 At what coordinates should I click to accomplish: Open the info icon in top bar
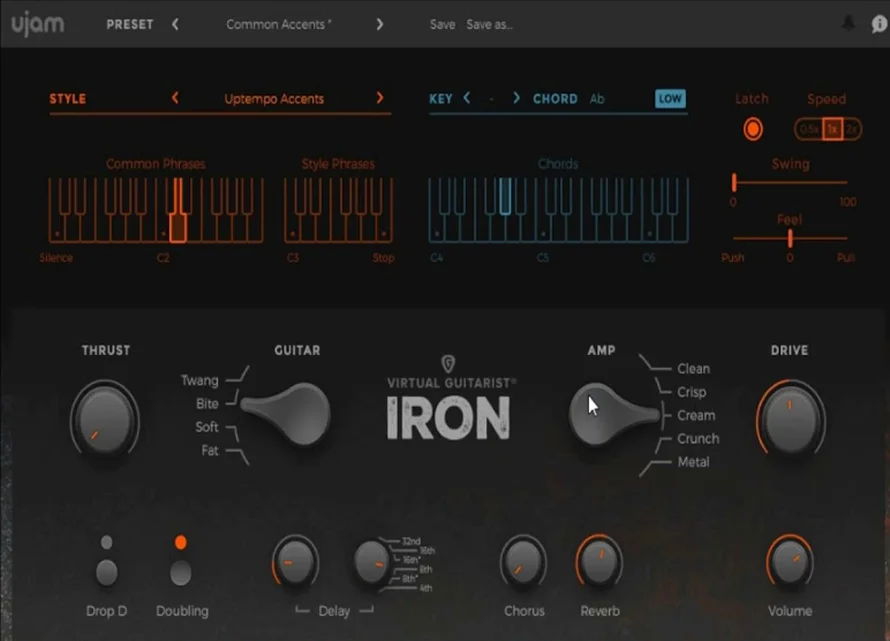pos(879,24)
